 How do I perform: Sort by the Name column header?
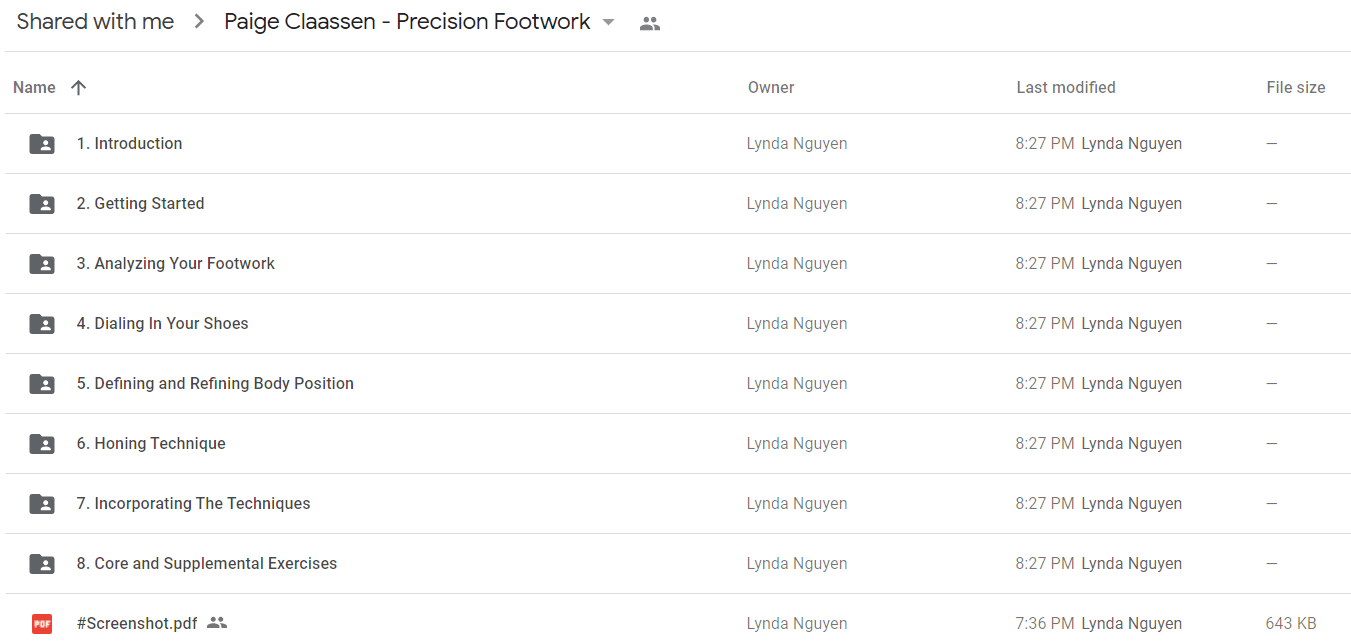34,88
